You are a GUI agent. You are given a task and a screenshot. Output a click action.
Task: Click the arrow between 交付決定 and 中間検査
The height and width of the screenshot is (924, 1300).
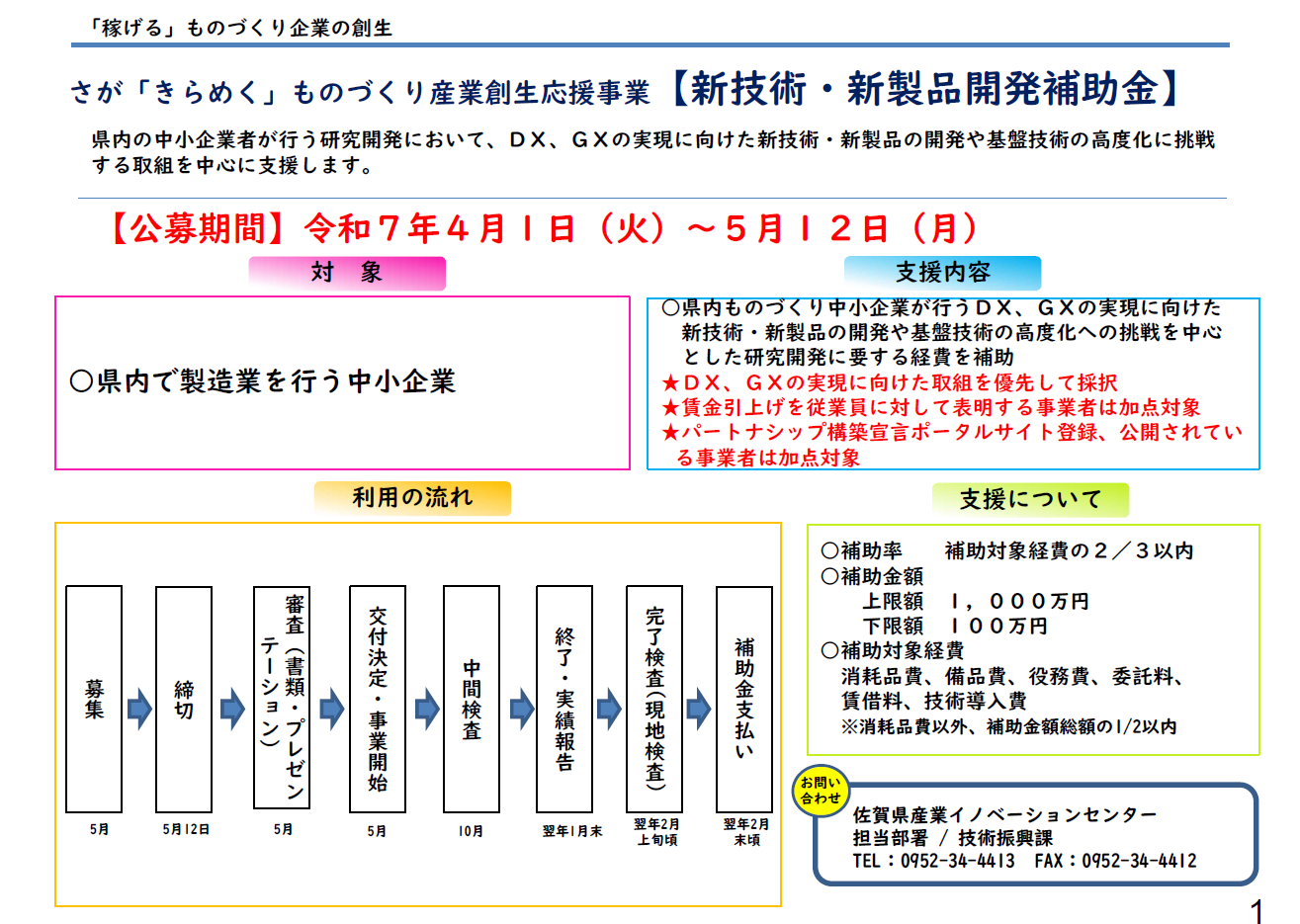point(426,708)
